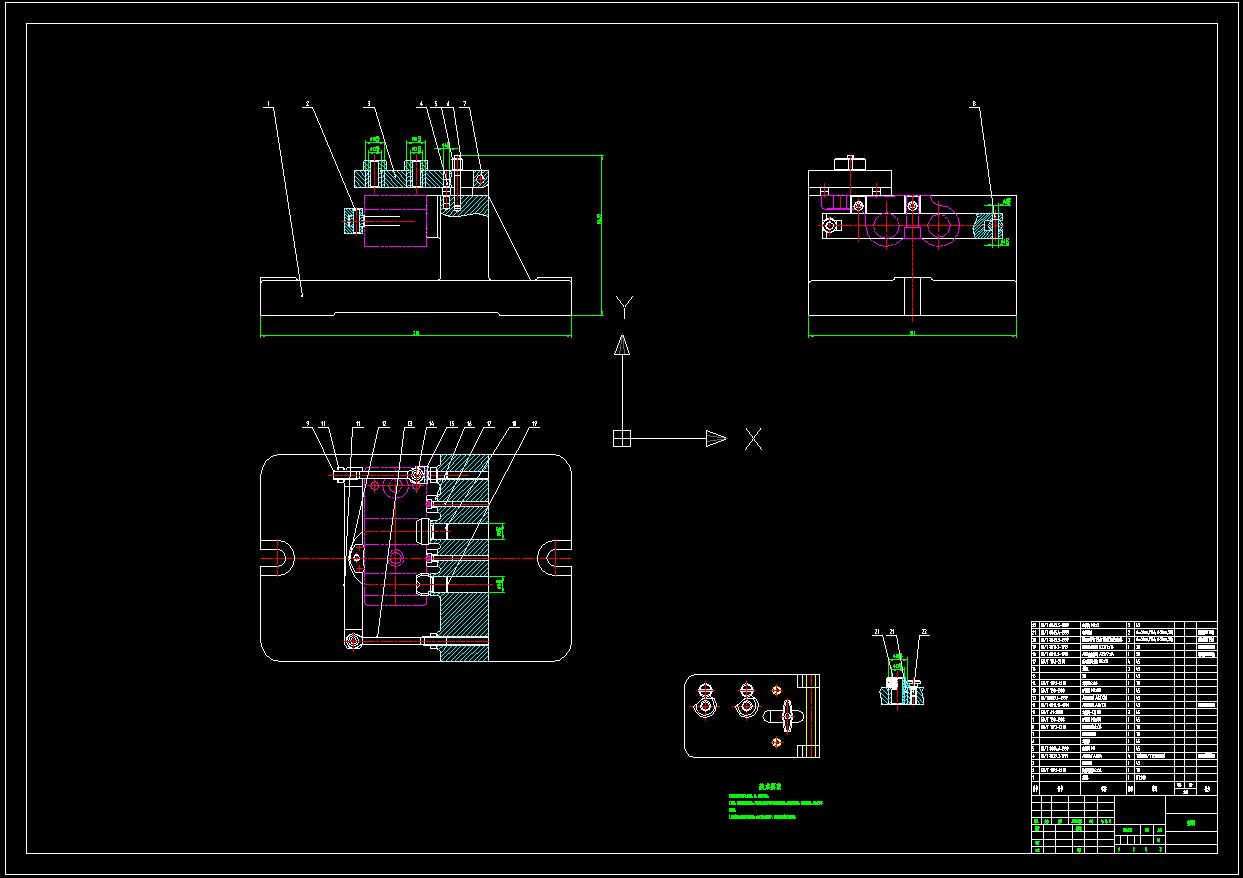Screen dimensions: 1243x878
Task: Select the magenta workpiece outline in front view
Action: pyautogui.click(x=397, y=221)
